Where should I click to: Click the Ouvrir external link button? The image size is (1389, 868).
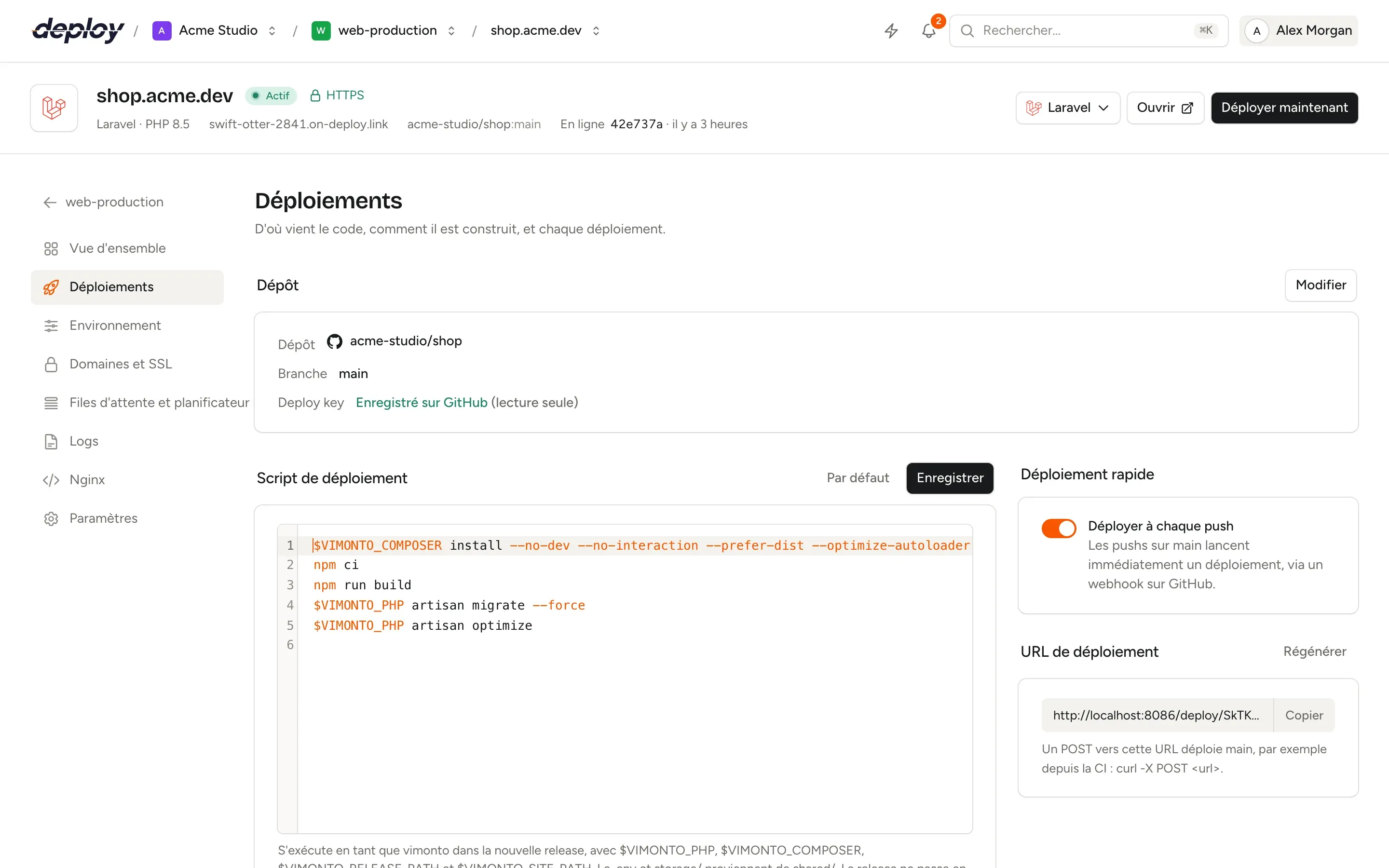pos(1165,108)
